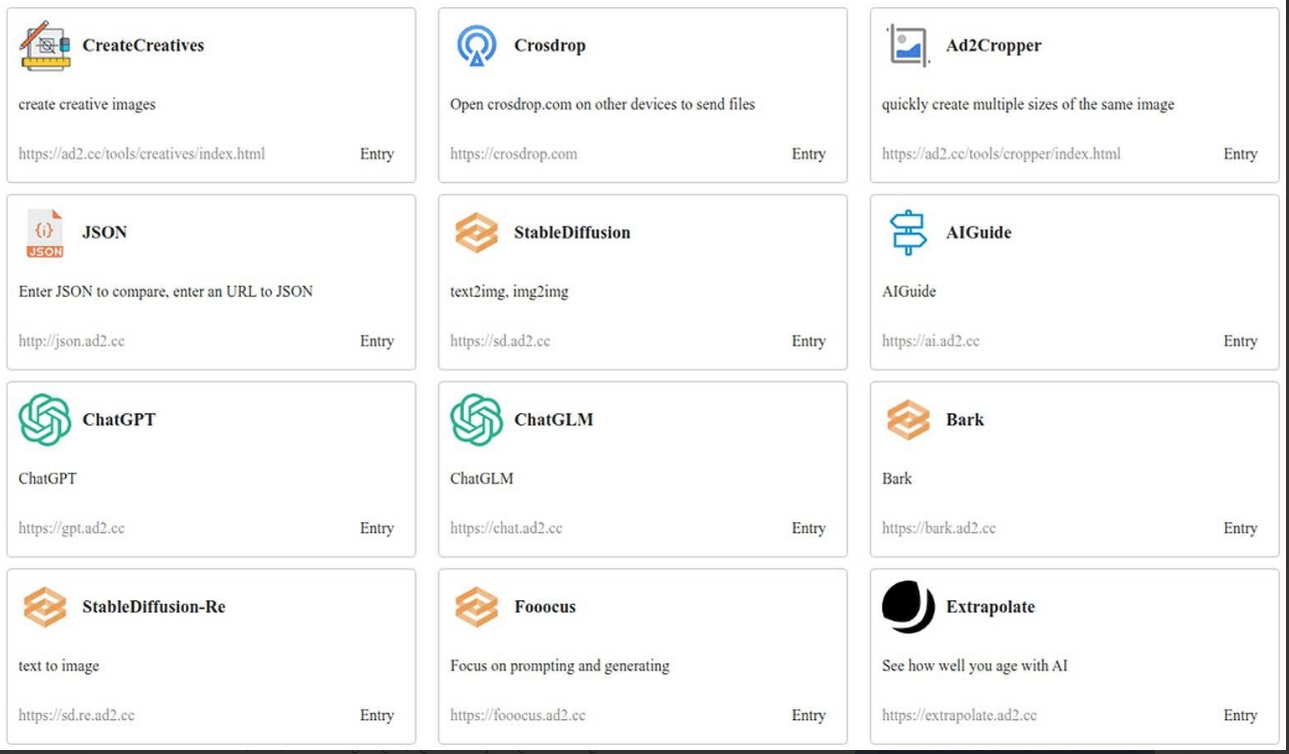Click the ChatGPT green knot icon
Viewport: 1289px width, 754px height.
pyautogui.click(x=45, y=420)
